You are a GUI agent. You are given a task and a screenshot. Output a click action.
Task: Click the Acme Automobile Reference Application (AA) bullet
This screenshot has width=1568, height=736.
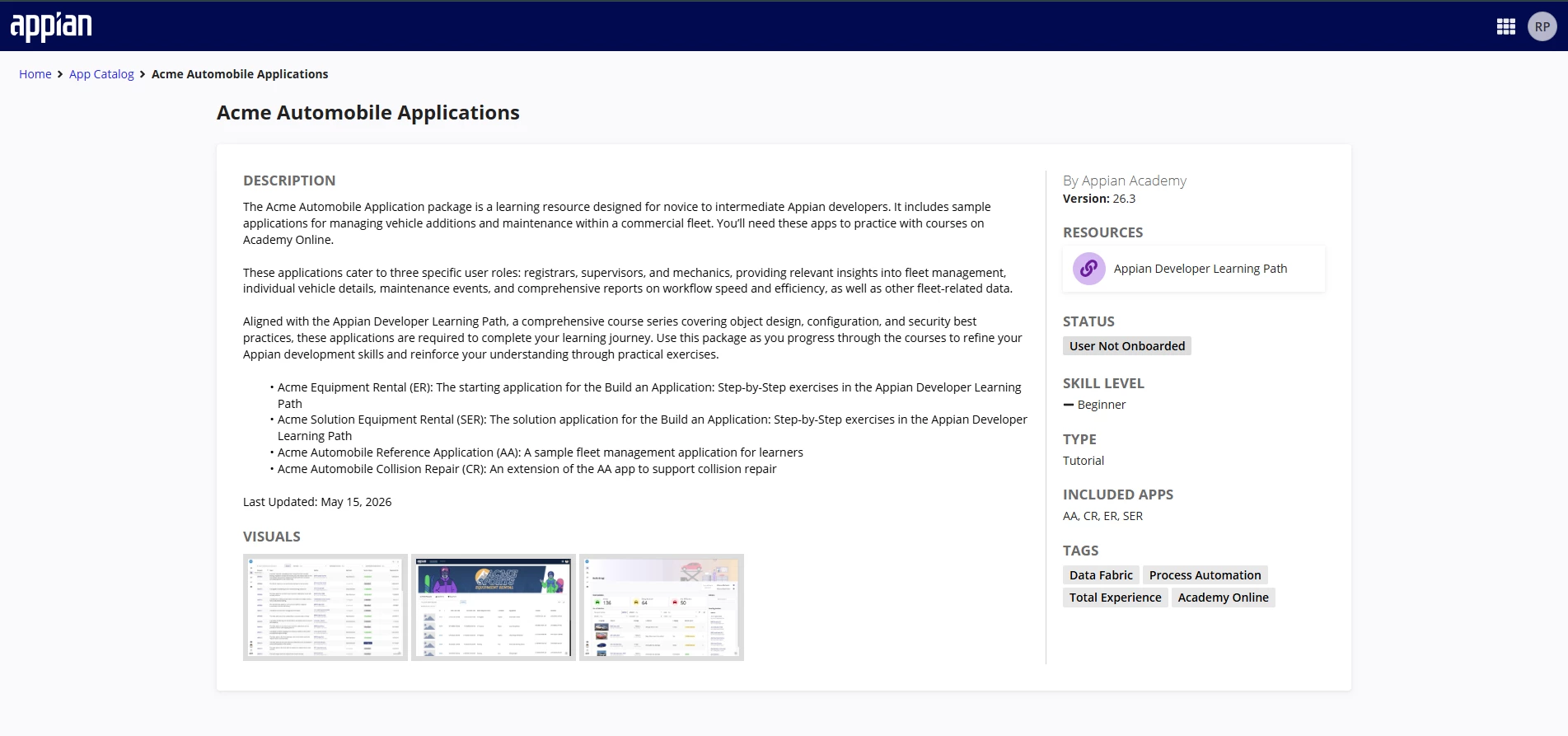(541, 452)
